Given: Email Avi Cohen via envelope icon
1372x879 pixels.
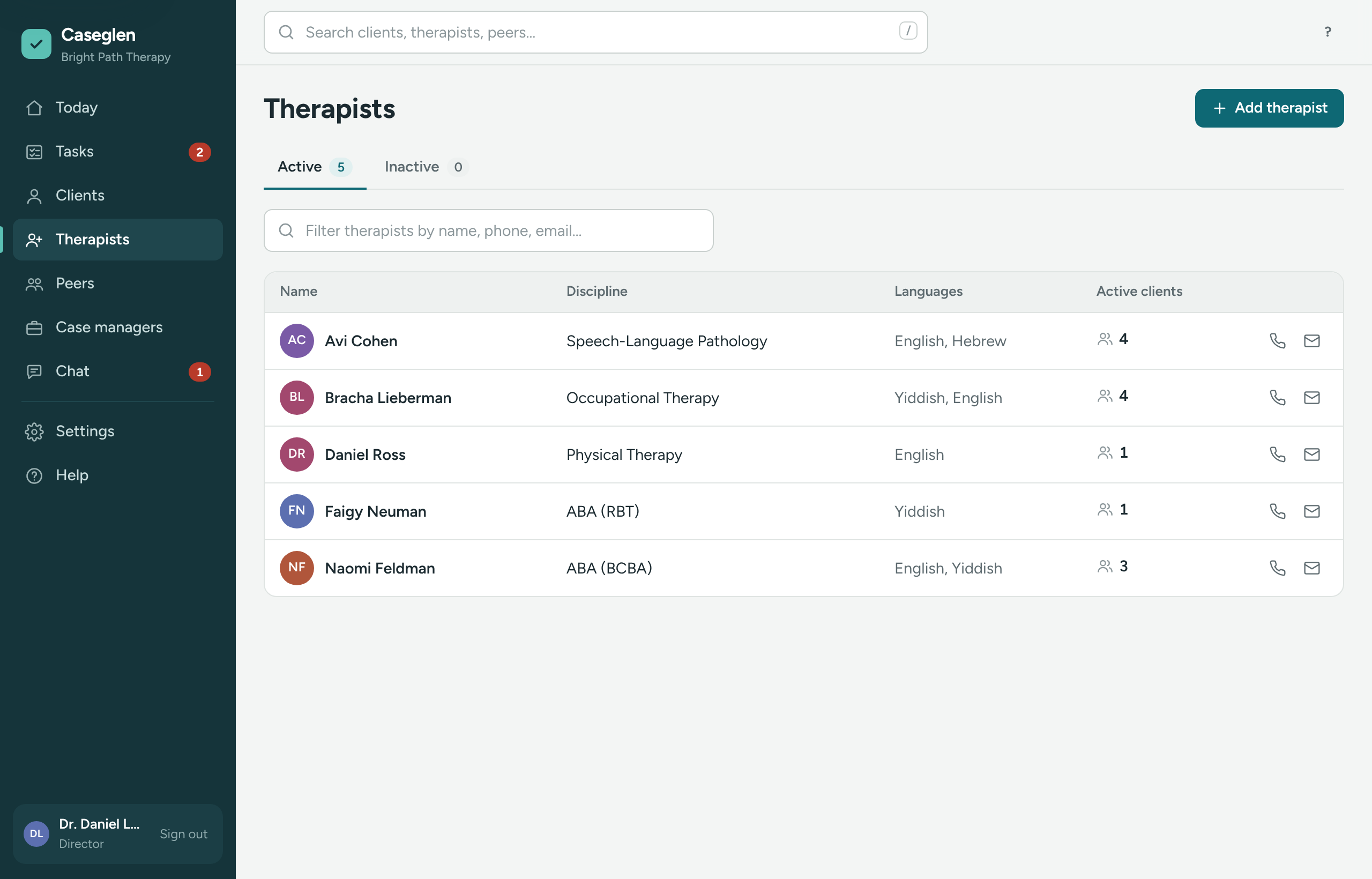Looking at the screenshot, I should (x=1311, y=341).
